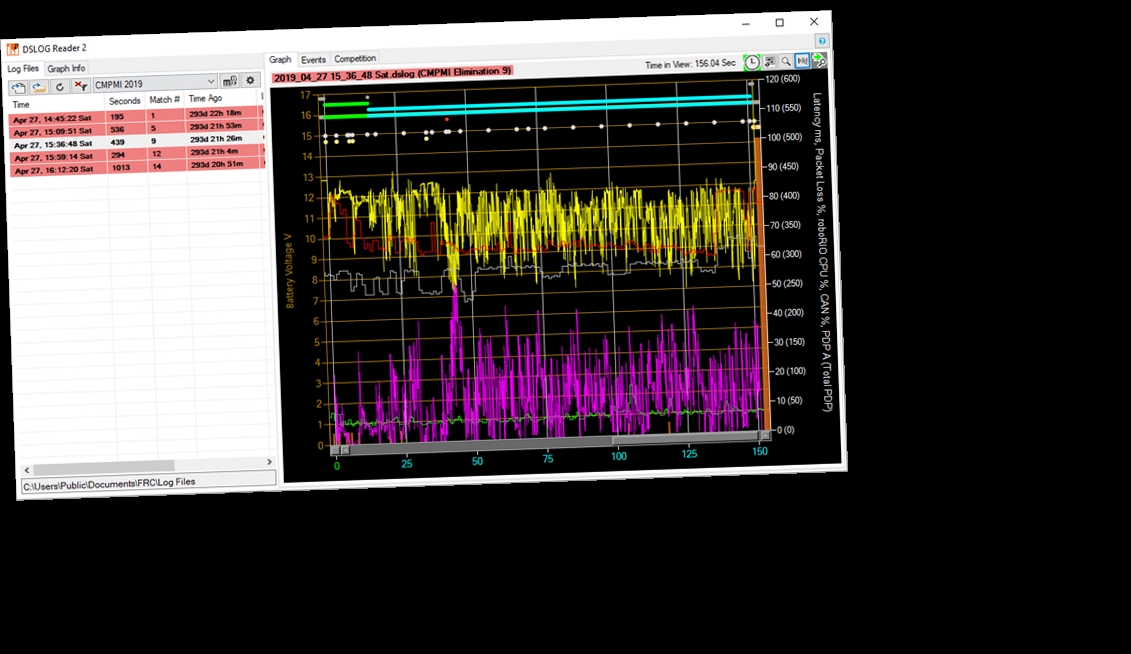
Task: Click the graph scrollbar right arrow
Action: point(765,436)
